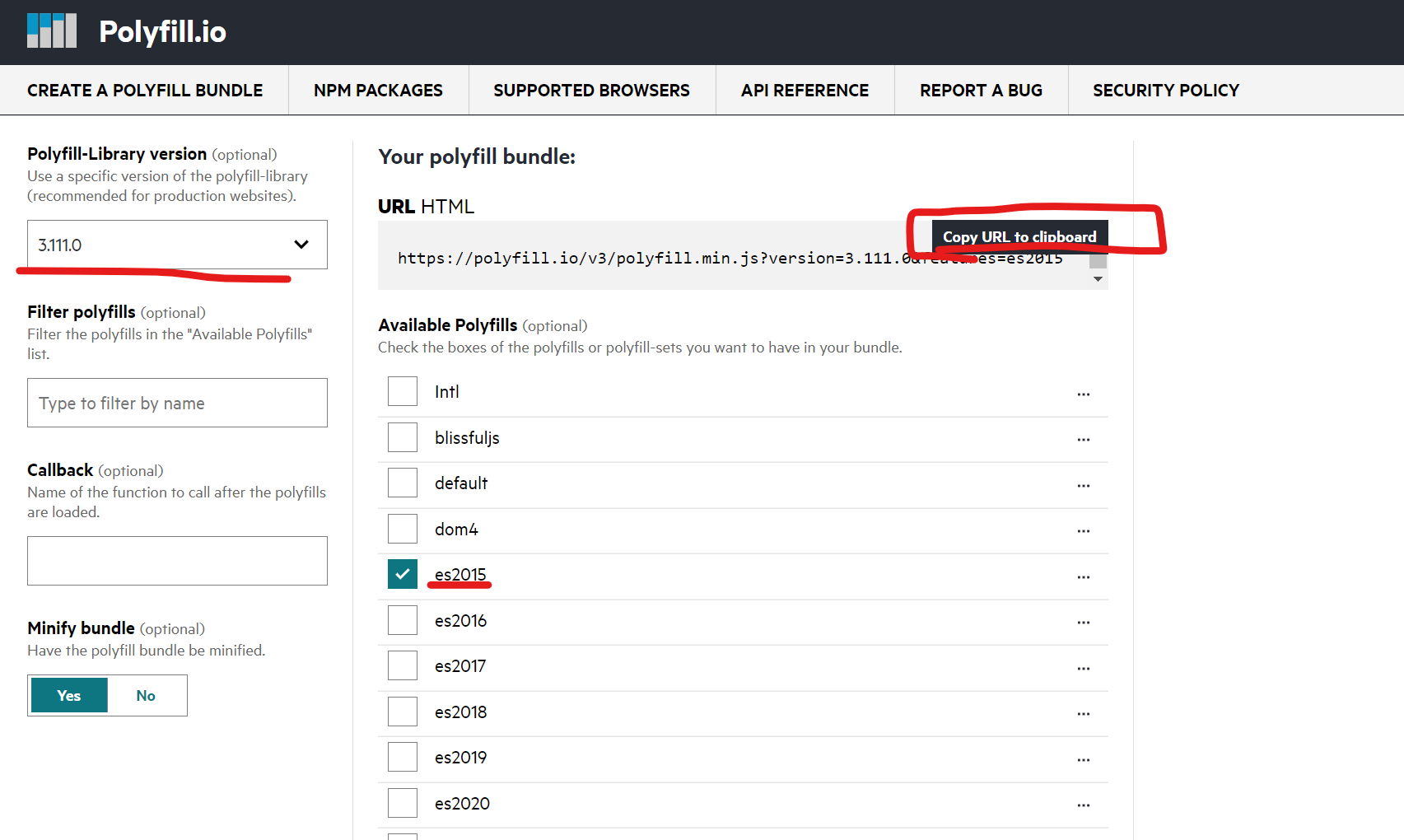Check the blissfuljs checkbox
The image size is (1404, 840).
point(403,437)
